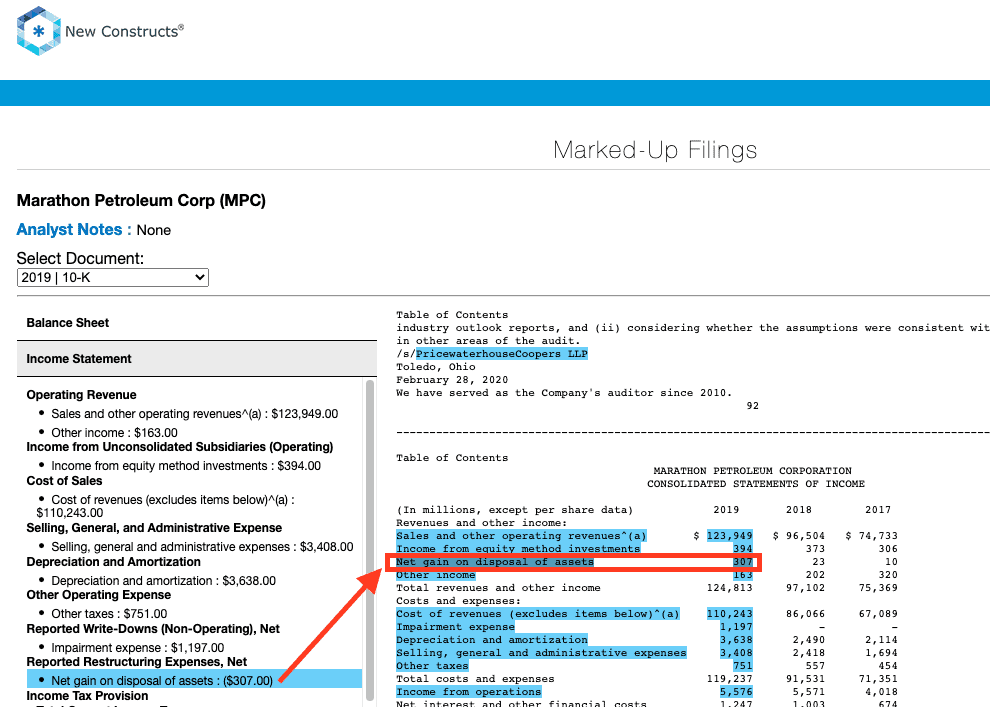Open the Select Document dropdown showing 2019 | 10-K
Viewport: 990px width, 707px height.
point(112,277)
